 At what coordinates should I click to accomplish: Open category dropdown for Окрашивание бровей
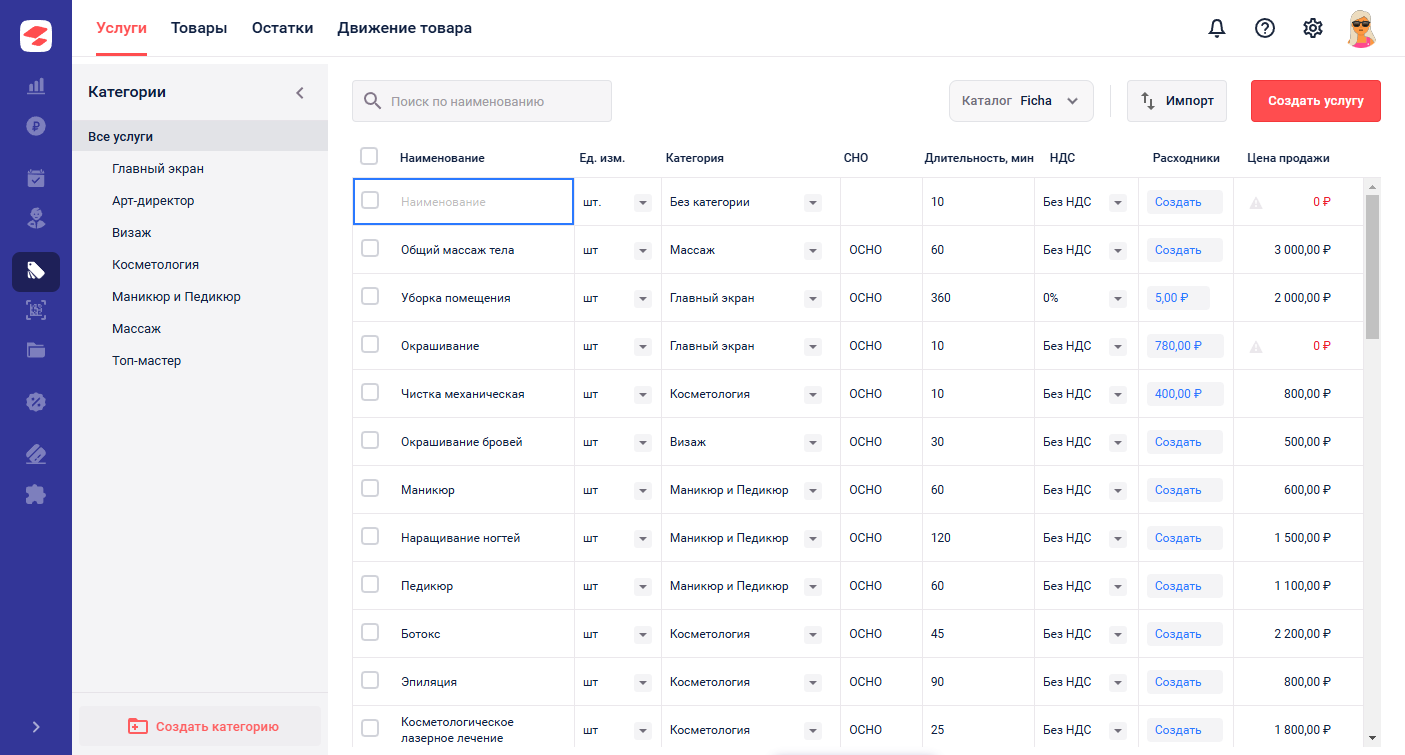click(813, 443)
